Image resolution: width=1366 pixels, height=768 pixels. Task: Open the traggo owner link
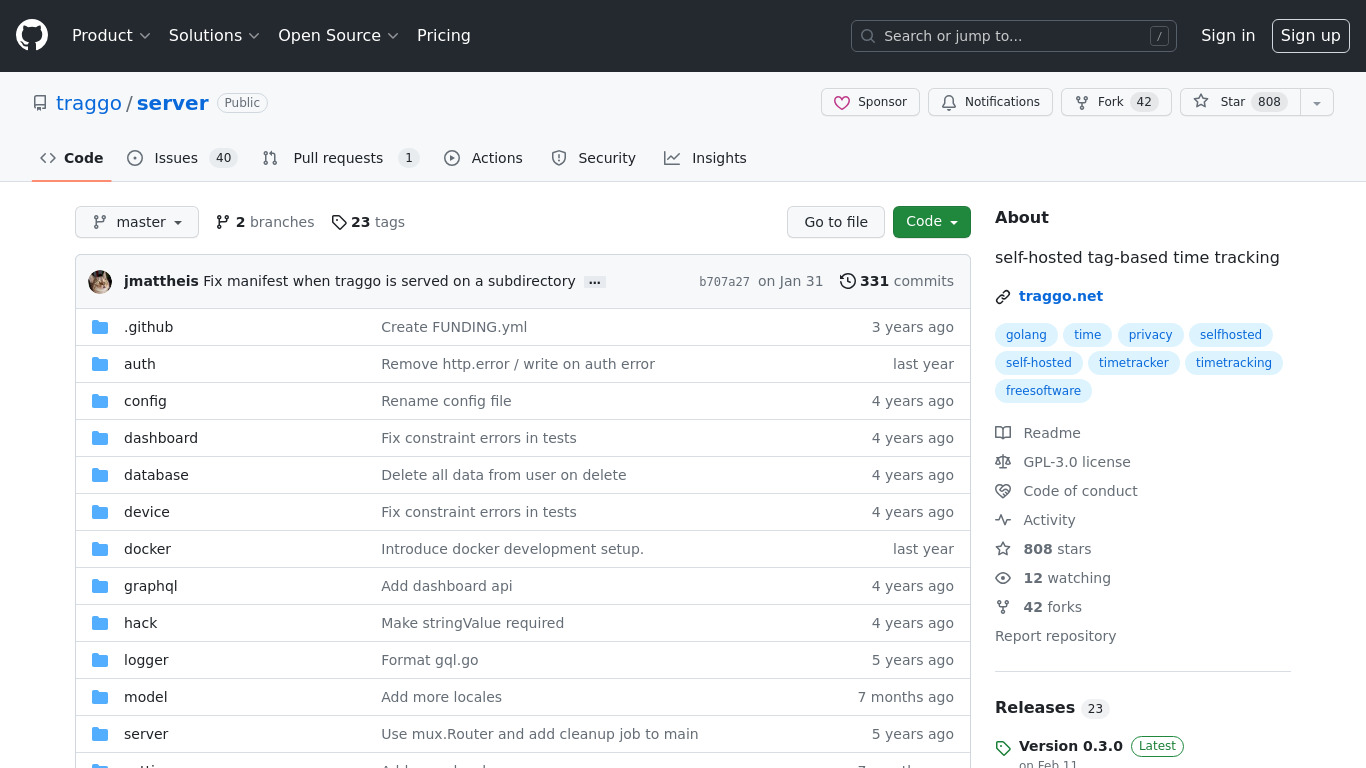[x=89, y=103]
